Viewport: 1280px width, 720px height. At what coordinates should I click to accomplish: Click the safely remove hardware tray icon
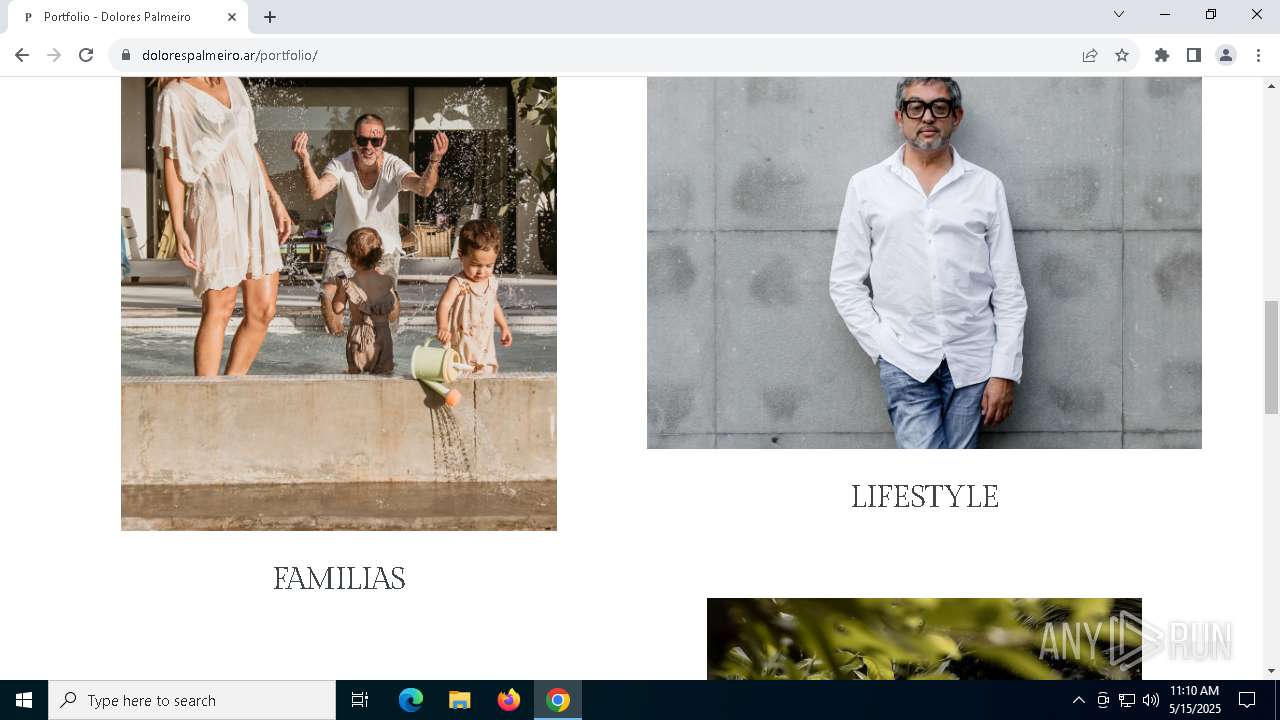coord(1103,700)
